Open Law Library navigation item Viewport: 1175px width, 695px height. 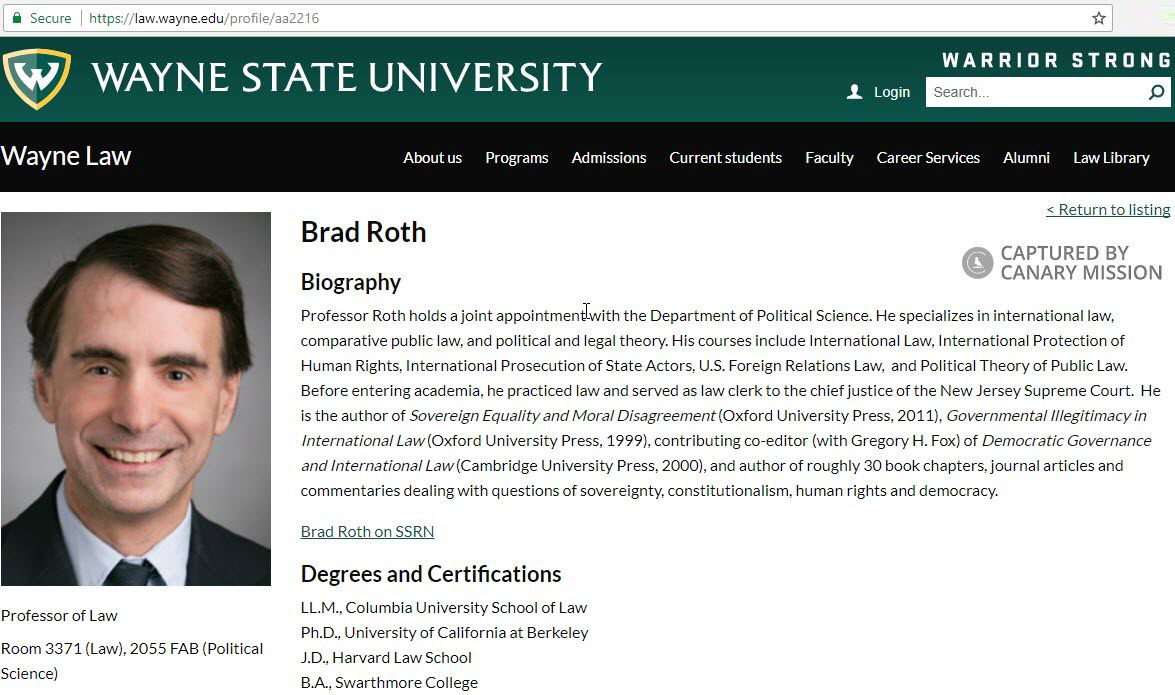[x=1111, y=157]
